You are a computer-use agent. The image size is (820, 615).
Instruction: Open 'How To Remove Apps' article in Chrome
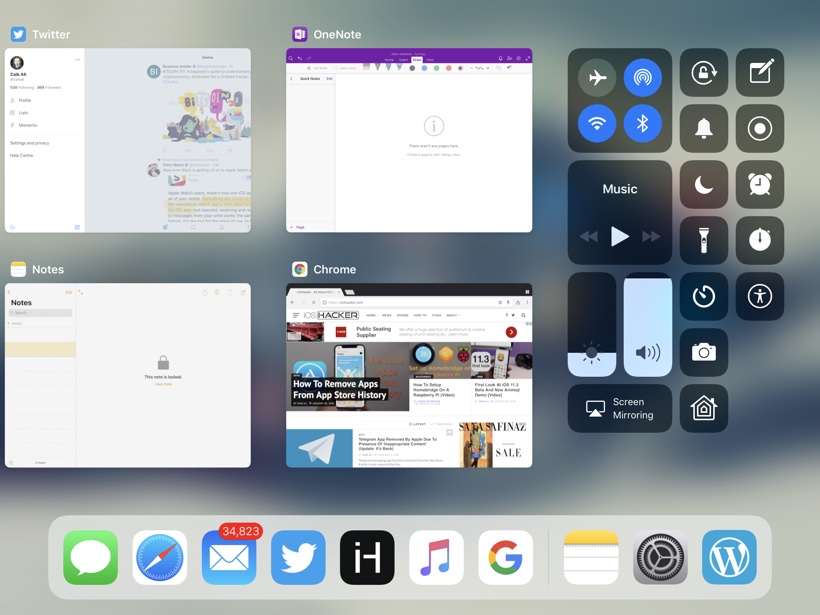coord(347,377)
